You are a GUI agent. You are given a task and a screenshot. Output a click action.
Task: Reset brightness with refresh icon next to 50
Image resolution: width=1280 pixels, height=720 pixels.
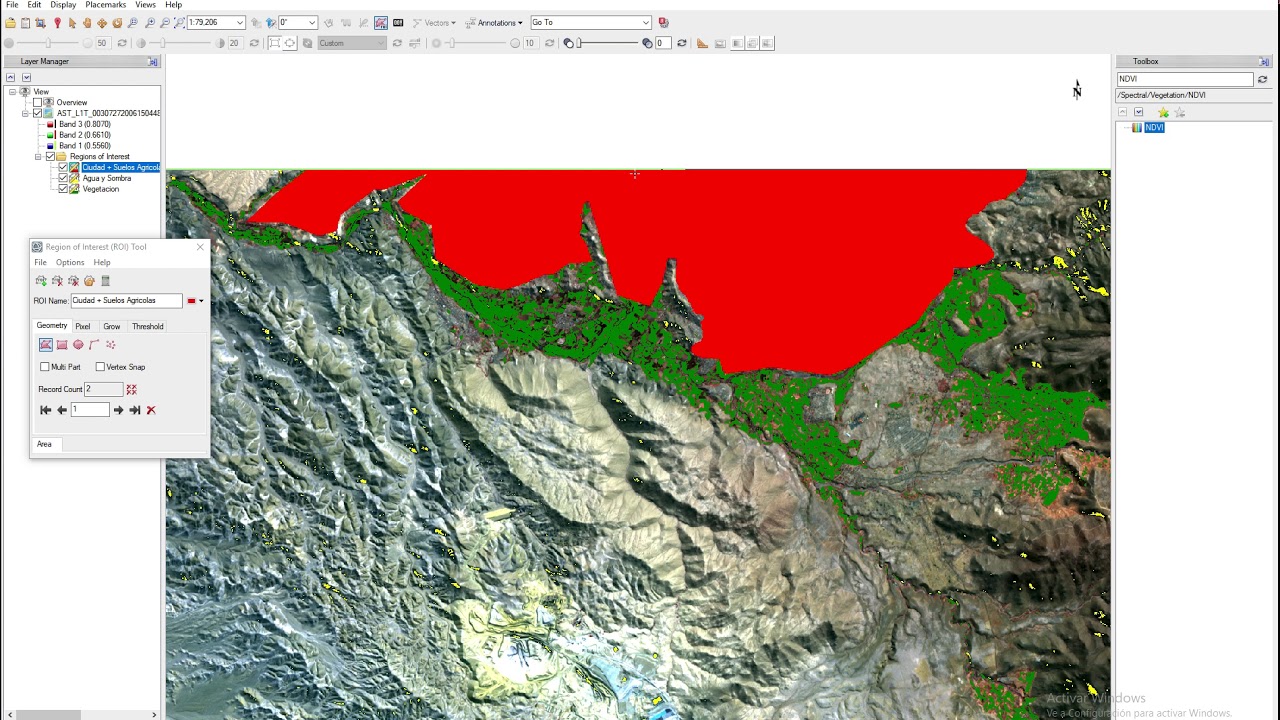pyautogui.click(x=122, y=43)
